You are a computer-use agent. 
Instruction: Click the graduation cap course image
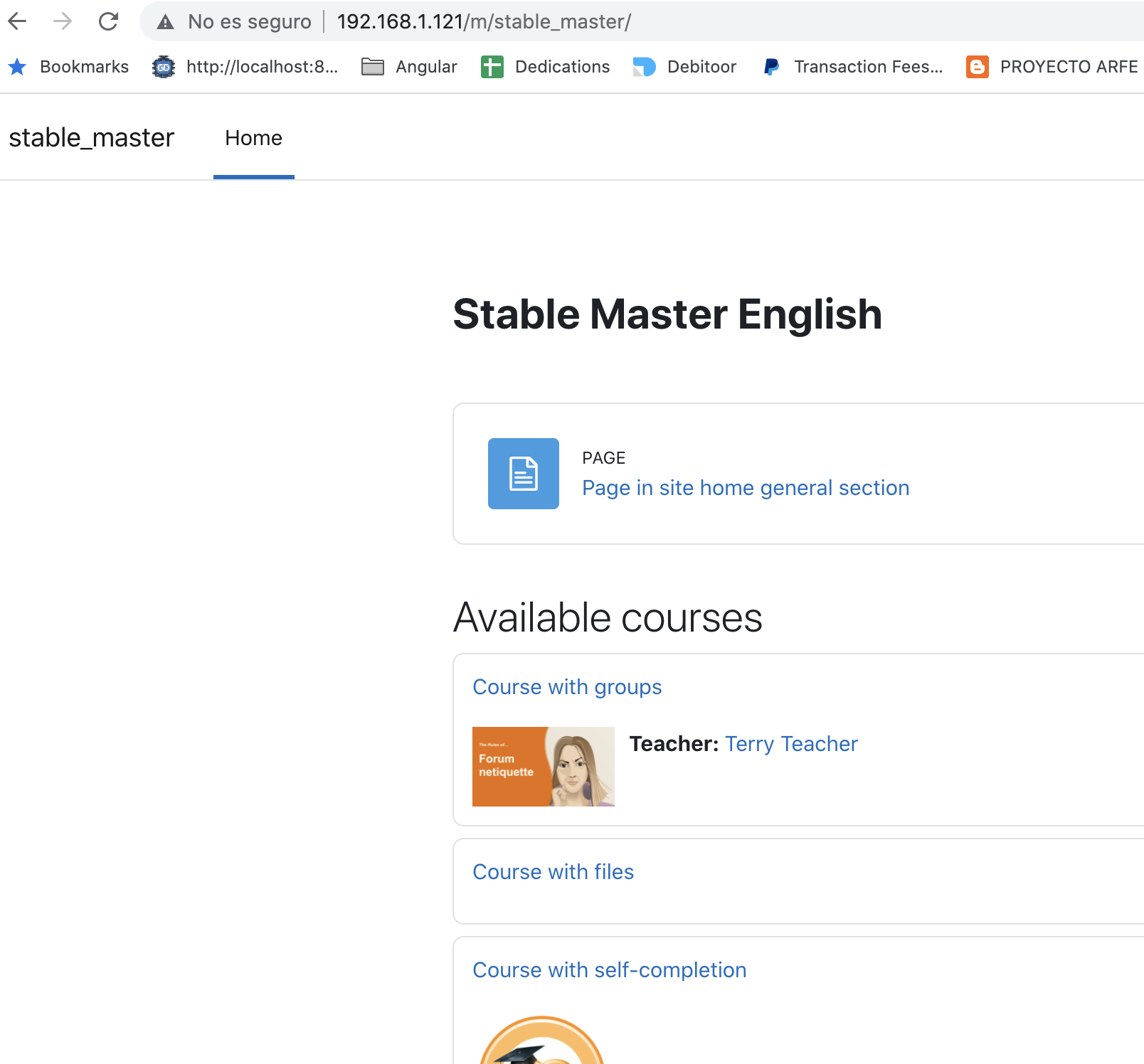(542, 1040)
